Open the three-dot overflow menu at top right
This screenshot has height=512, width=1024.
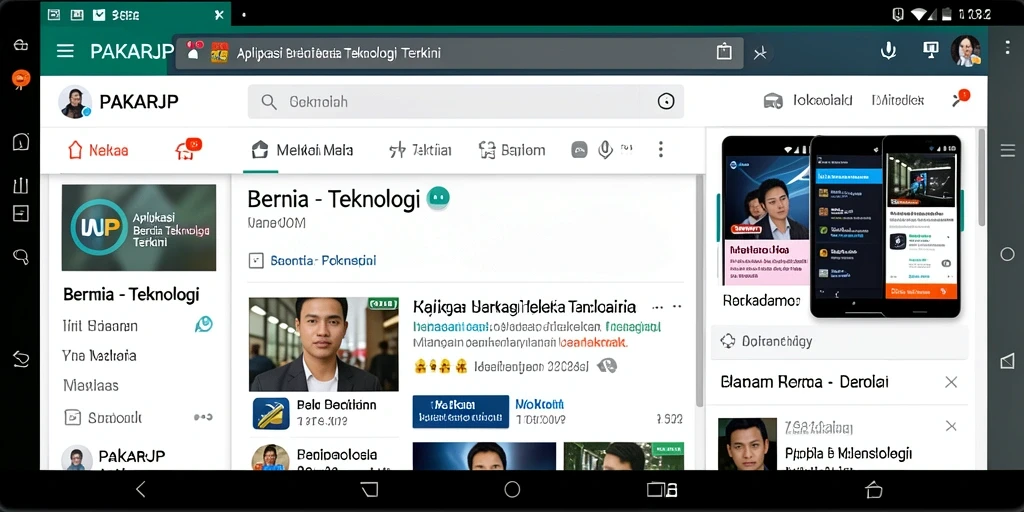1007,47
